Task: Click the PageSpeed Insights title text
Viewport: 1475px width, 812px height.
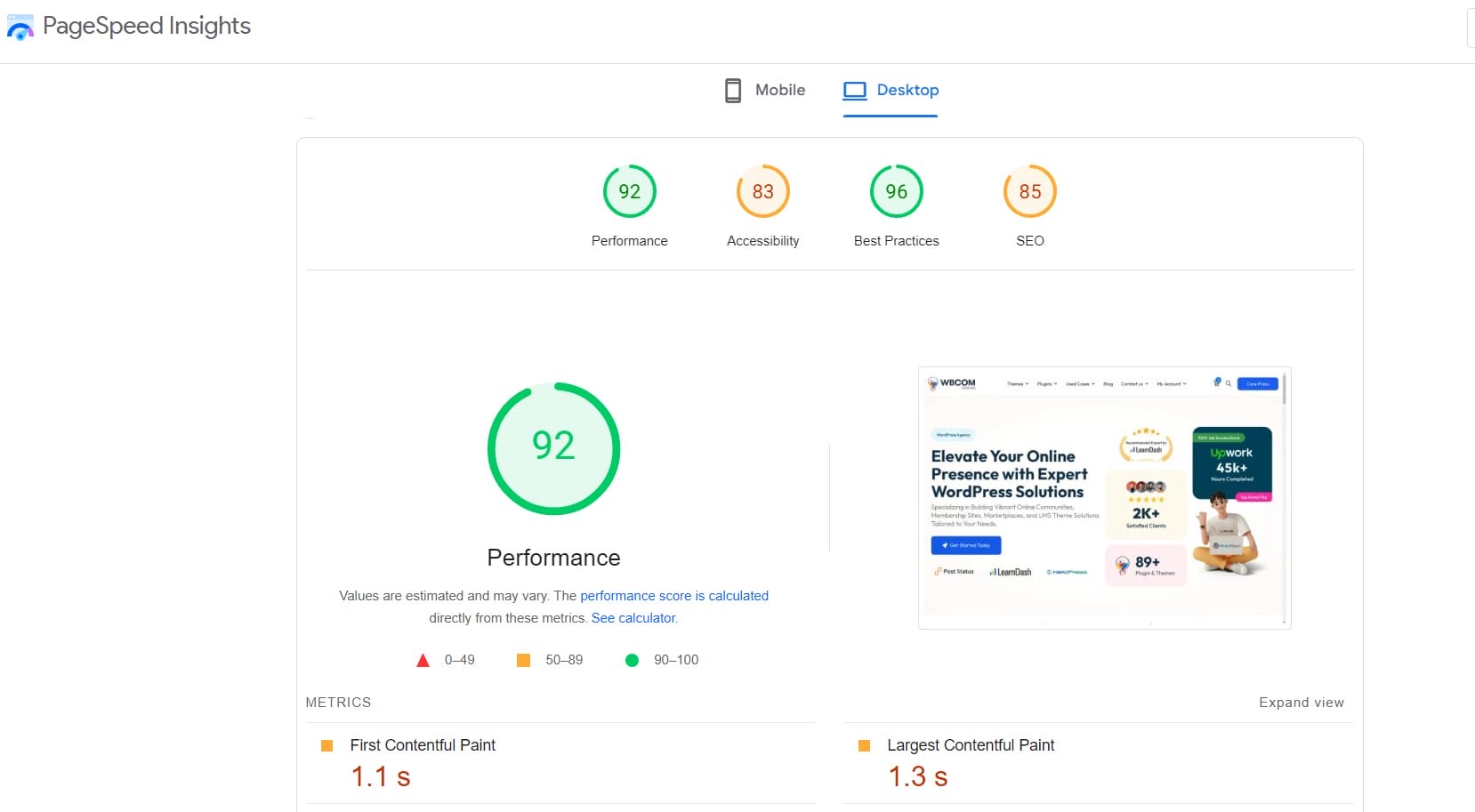Action: tap(147, 26)
